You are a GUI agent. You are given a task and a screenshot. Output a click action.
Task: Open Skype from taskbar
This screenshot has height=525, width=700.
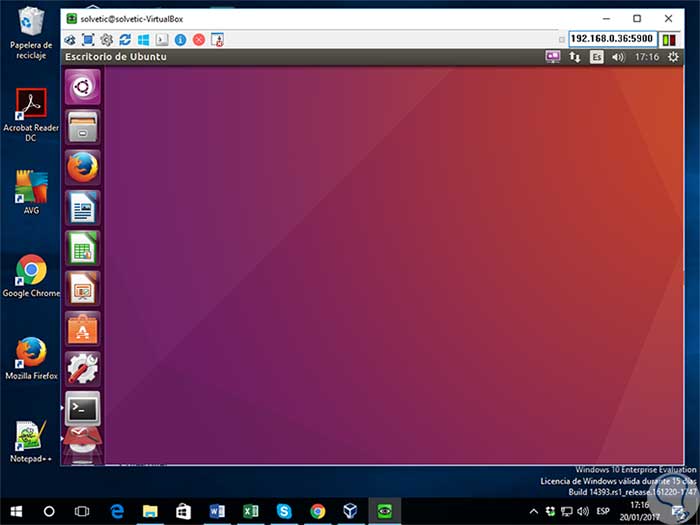pyautogui.click(x=284, y=511)
